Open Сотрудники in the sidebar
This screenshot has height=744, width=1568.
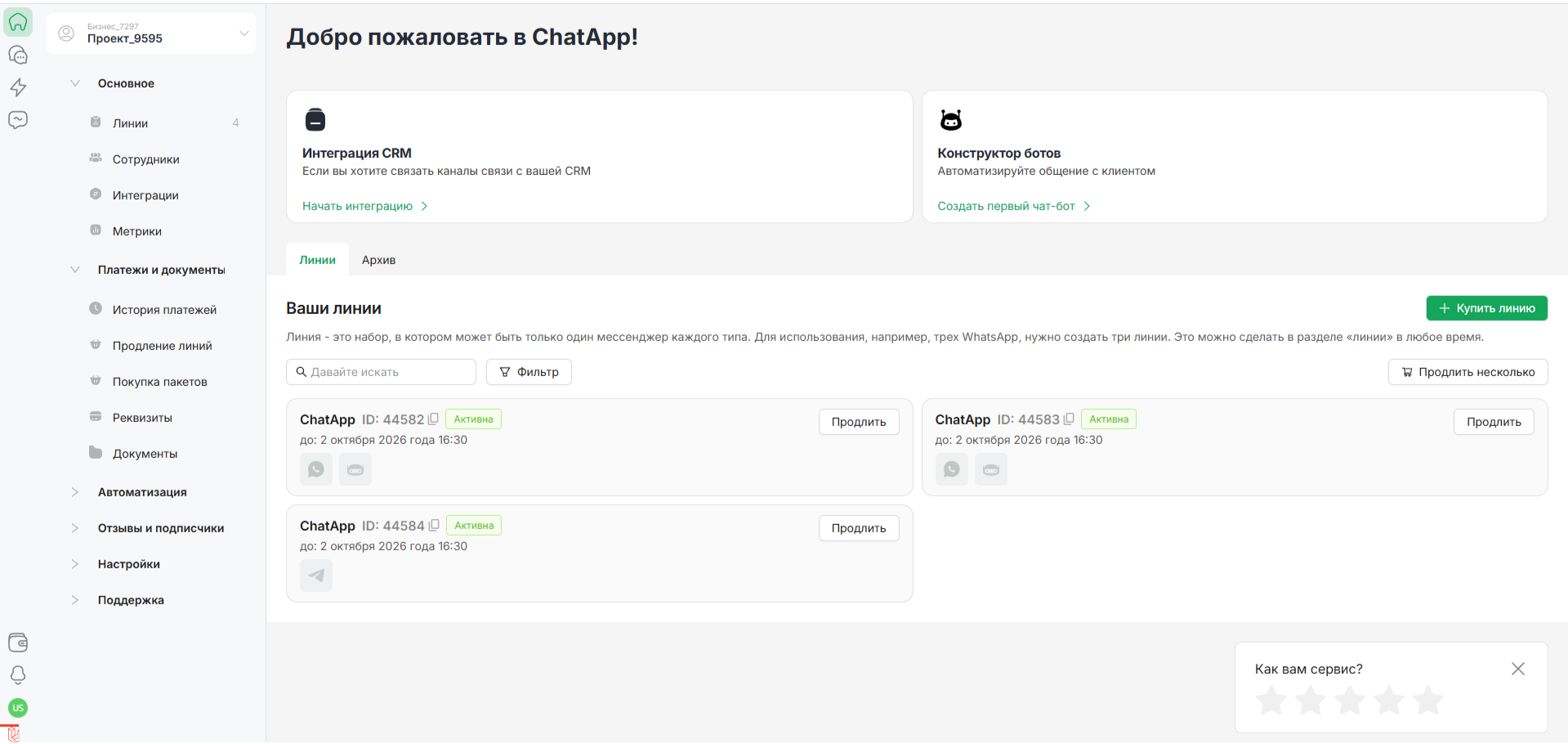pos(145,159)
